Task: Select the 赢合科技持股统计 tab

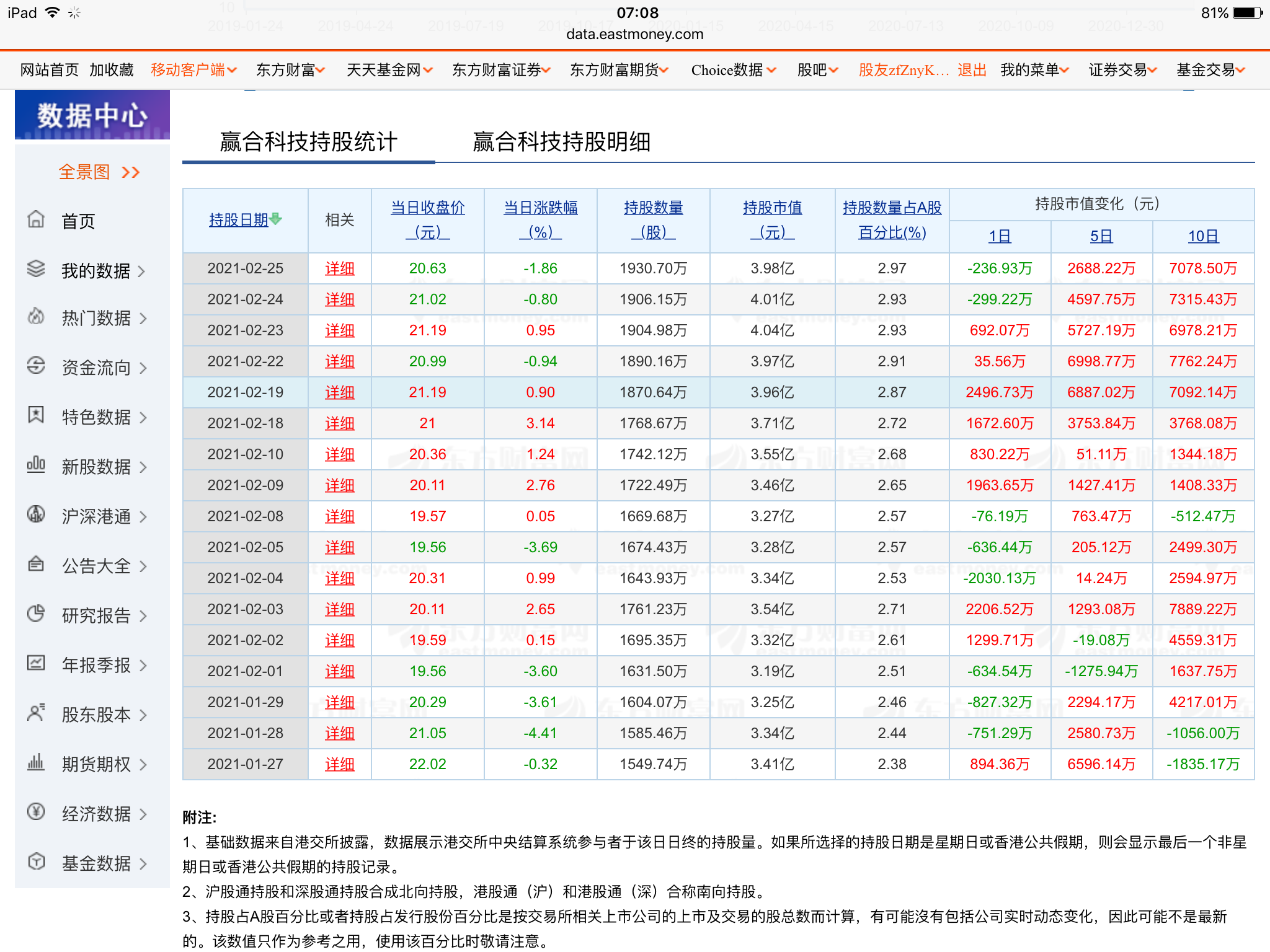Action: 308,142
